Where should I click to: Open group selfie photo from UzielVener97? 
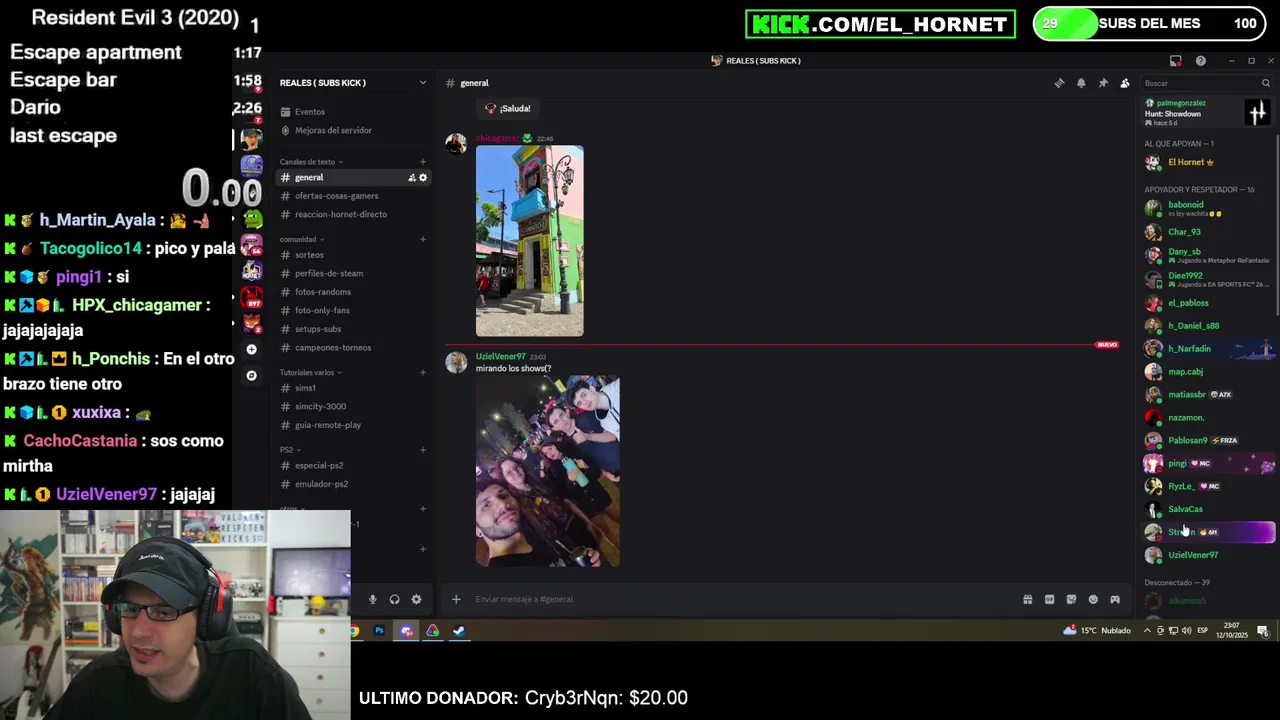pyautogui.click(x=548, y=471)
